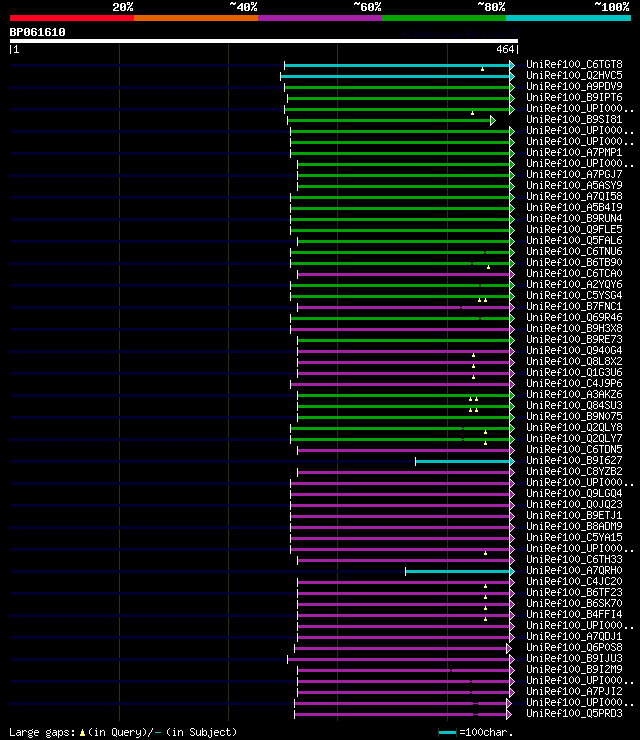The width and height of the screenshot is (640, 740).
Task: Click the orange ~40% identity legend segment
Action: tap(196, 18)
